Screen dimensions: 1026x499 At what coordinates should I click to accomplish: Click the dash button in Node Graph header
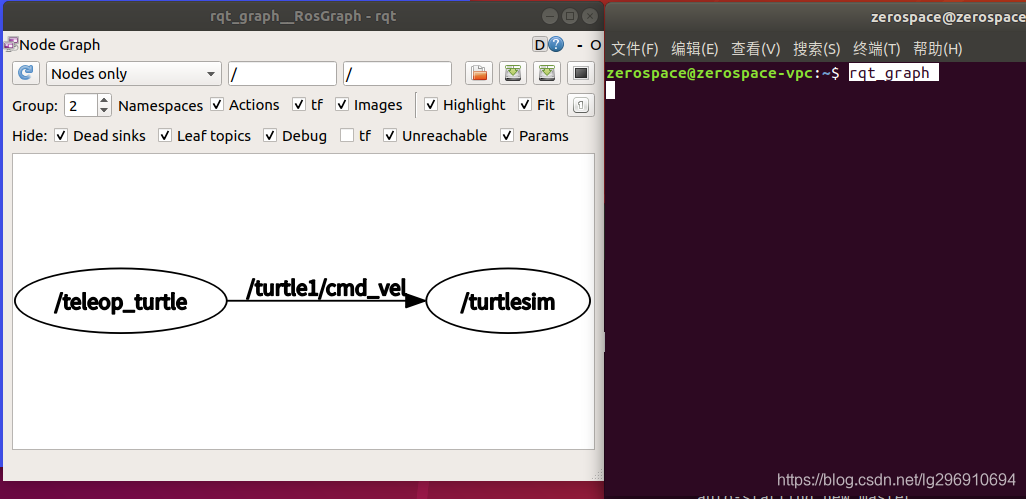[580, 45]
